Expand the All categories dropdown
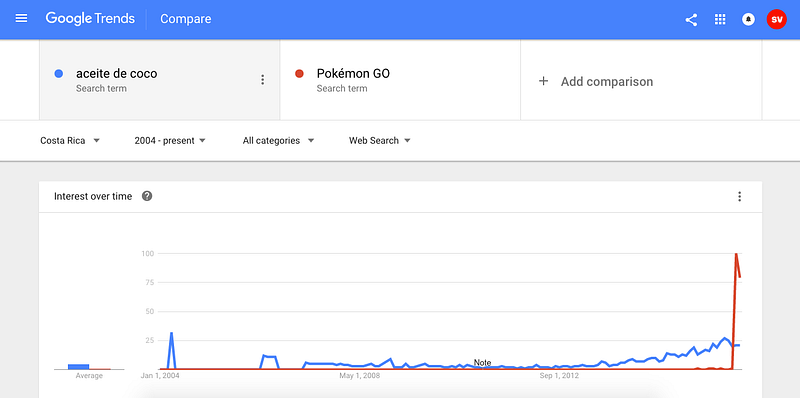Screen dimensions: 800x398 click(278, 141)
